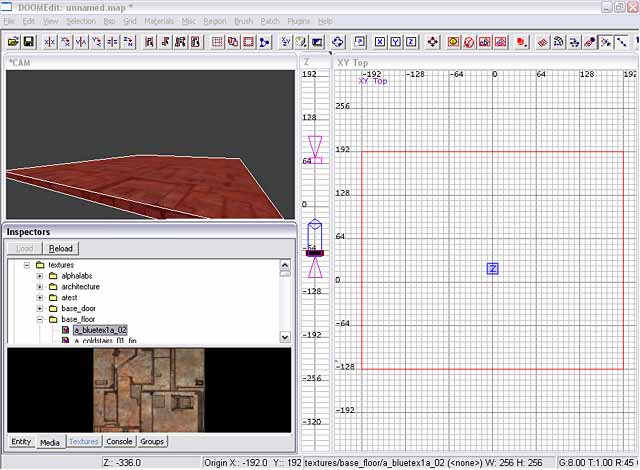Click the Open map folder icon
The height and width of the screenshot is (470, 640).
[12, 42]
